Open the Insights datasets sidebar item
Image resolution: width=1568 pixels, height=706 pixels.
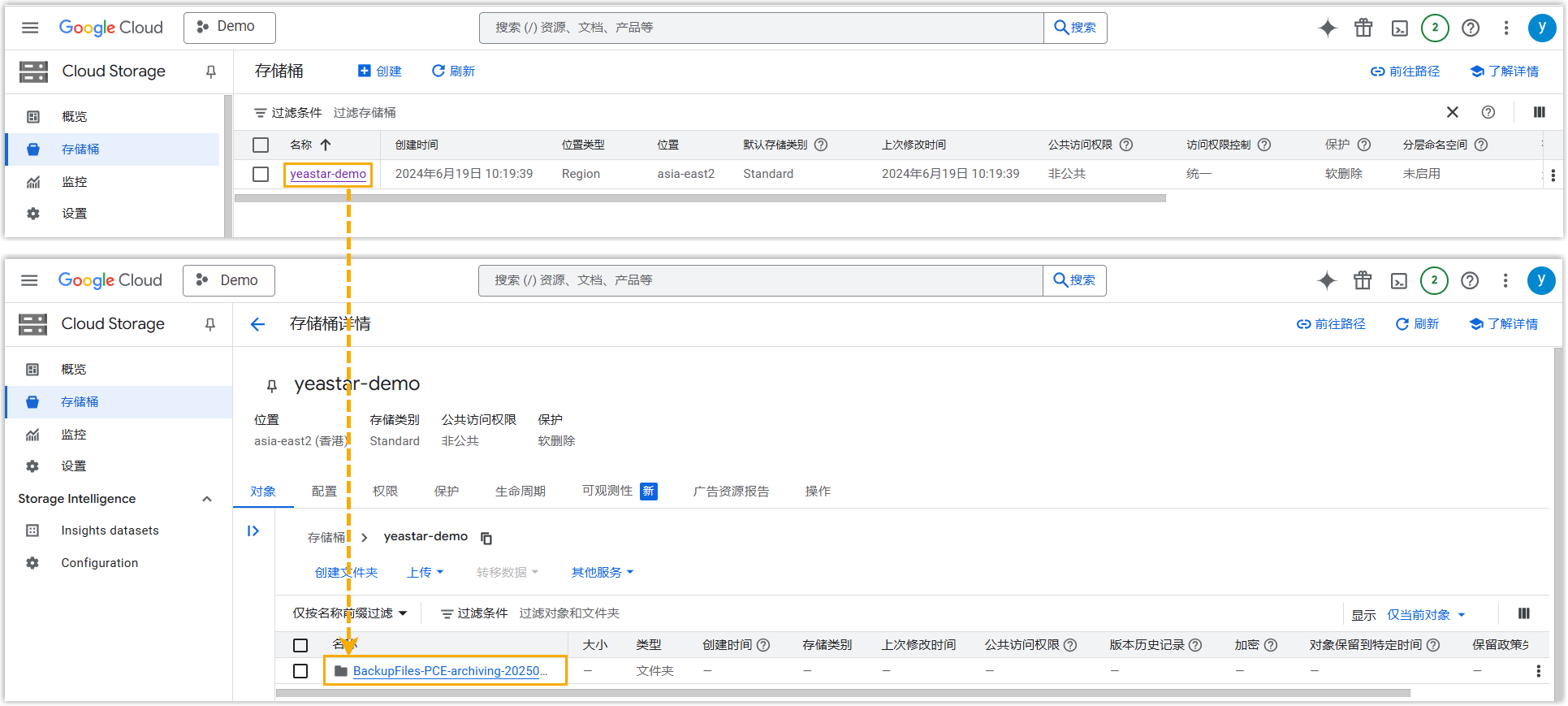point(110,531)
